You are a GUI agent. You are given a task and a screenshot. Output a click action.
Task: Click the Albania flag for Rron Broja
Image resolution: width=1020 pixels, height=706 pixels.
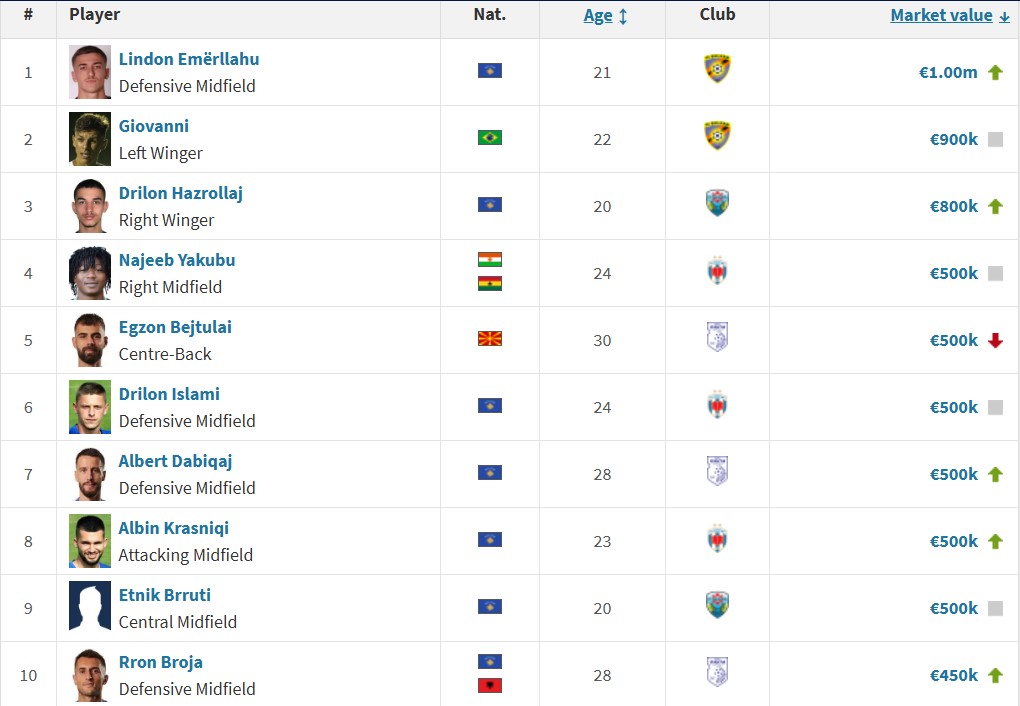click(490, 685)
